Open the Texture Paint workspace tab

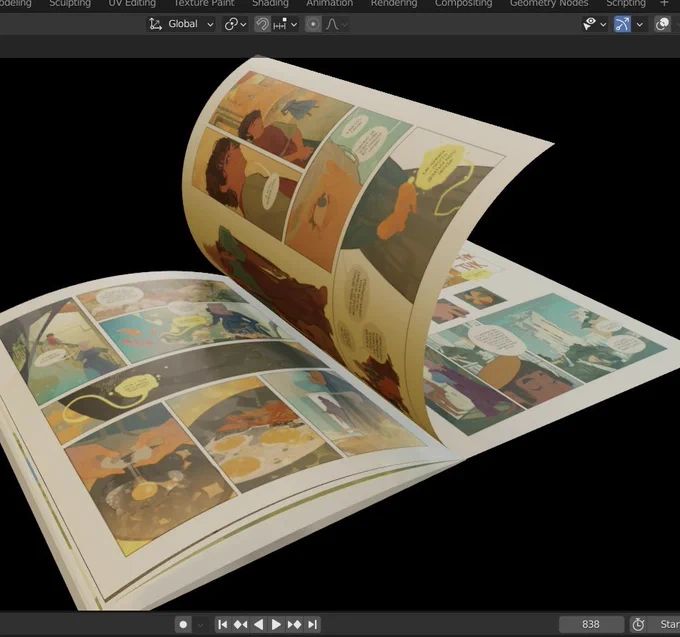click(204, 3)
